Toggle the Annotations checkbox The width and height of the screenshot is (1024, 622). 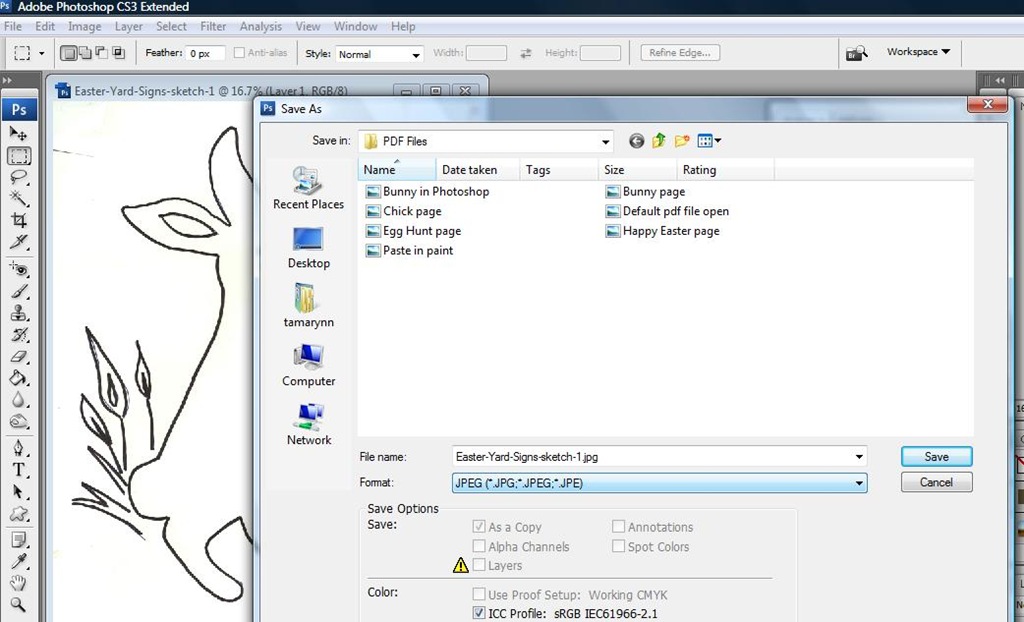tap(618, 527)
